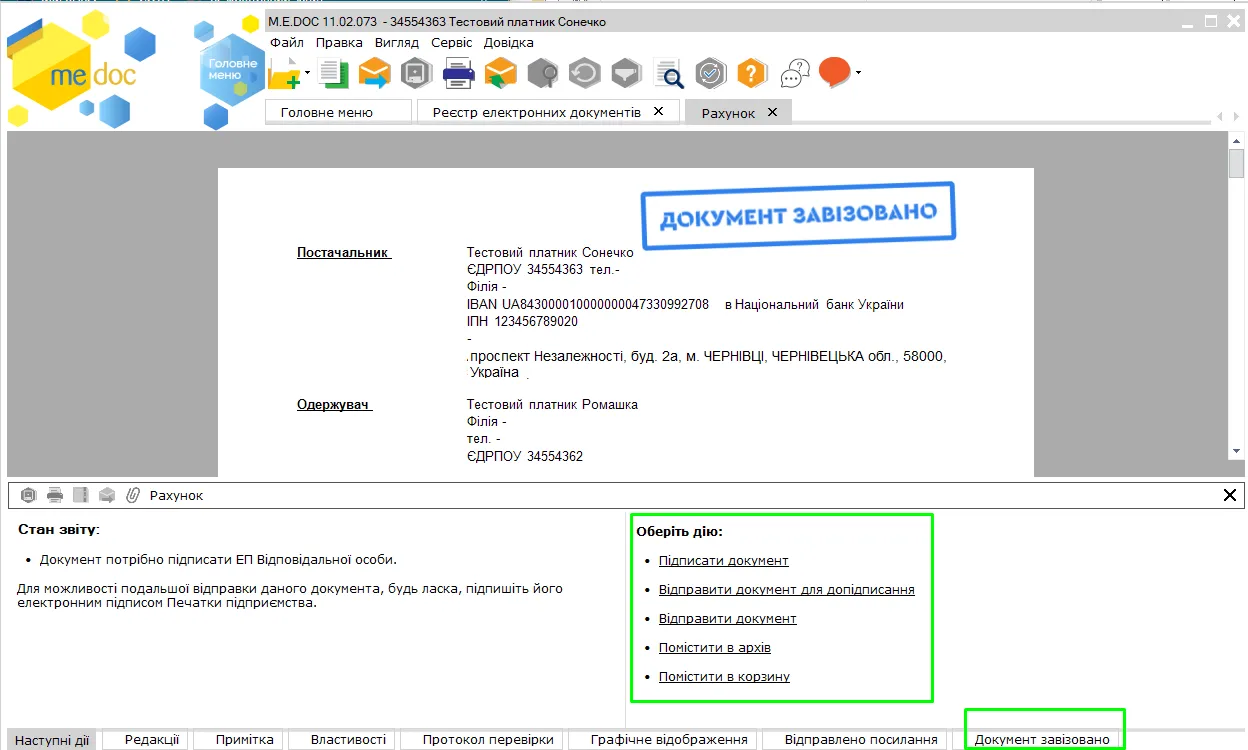Click the copy document green pages icon
Image resolution: width=1248 pixels, height=750 pixels.
[334, 73]
